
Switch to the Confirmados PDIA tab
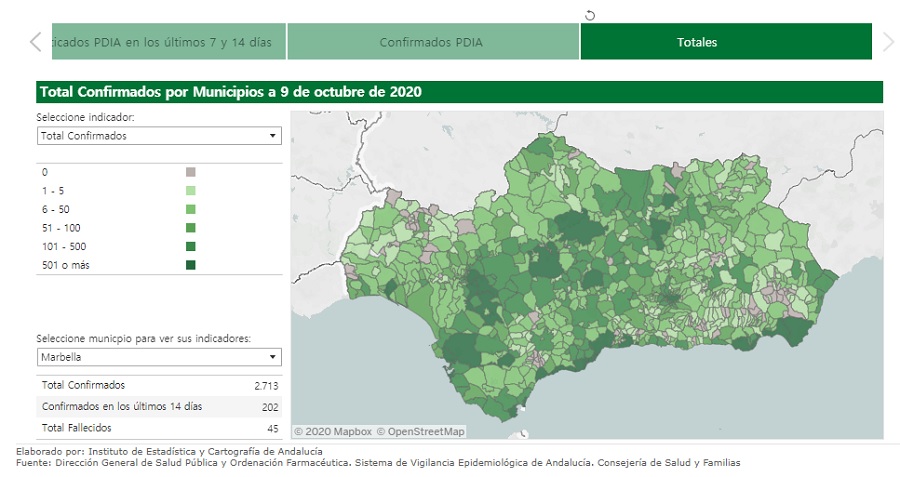[433, 41]
